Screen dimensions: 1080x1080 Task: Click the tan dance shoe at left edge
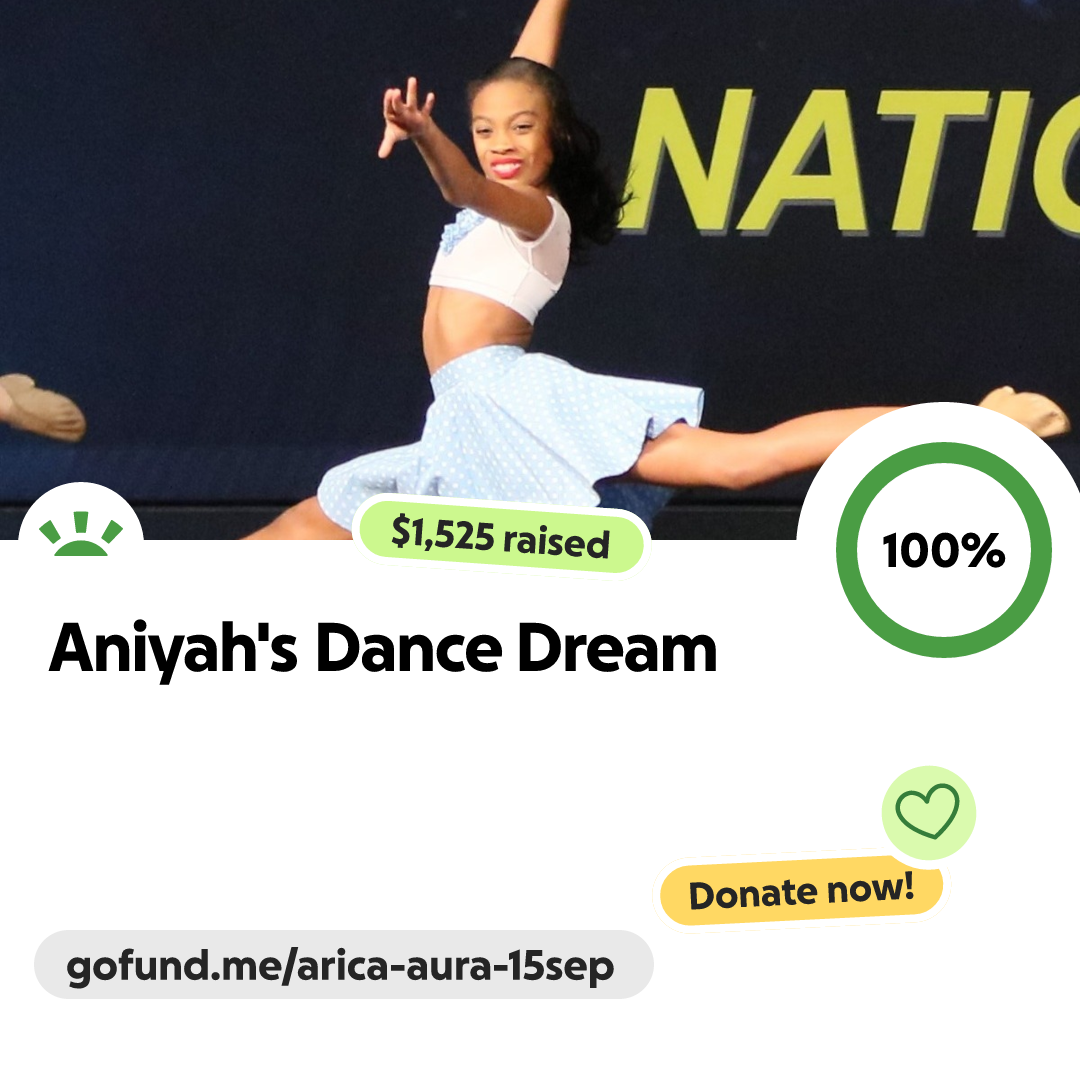pyautogui.click(x=41, y=406)
